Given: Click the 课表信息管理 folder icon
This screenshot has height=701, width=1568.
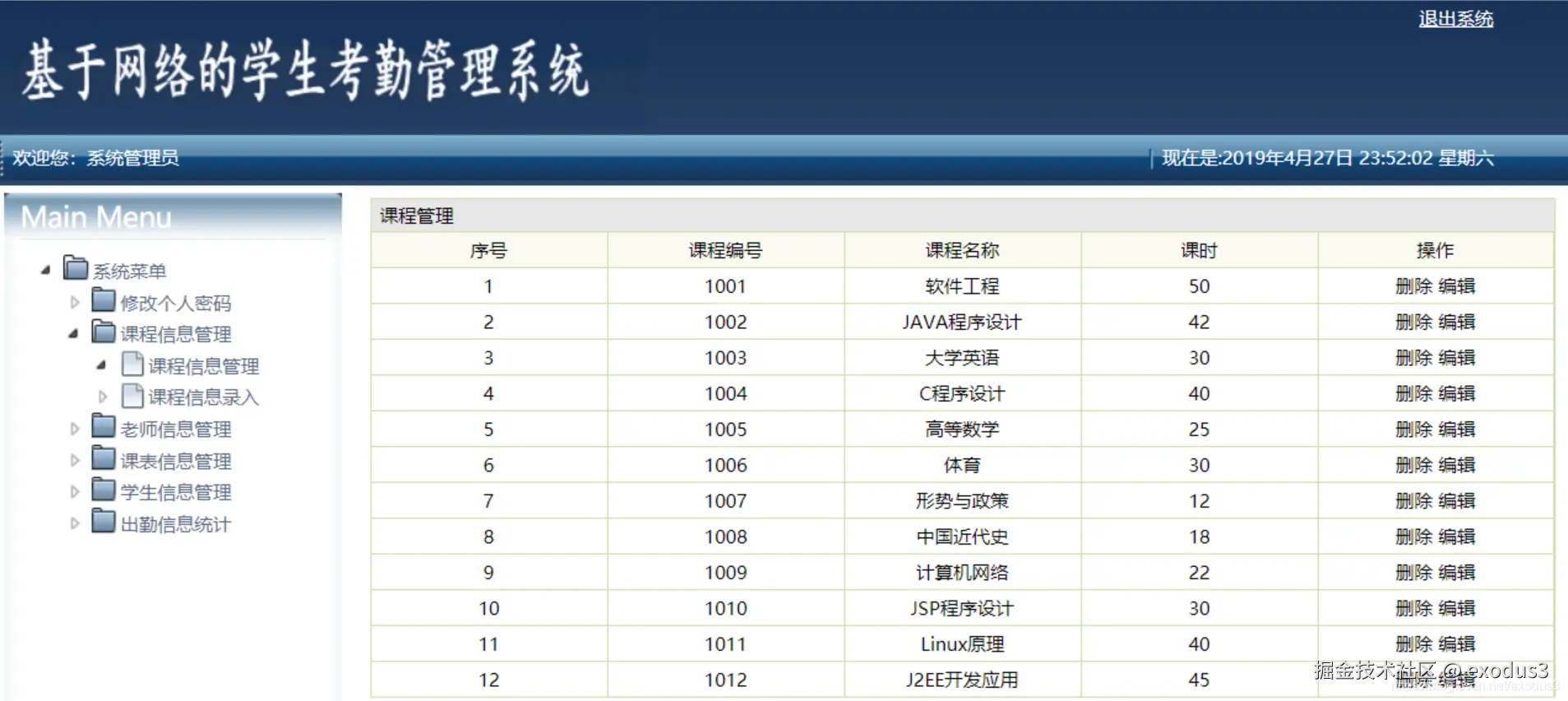Looking at the screenshot, I should pos(104,458).
